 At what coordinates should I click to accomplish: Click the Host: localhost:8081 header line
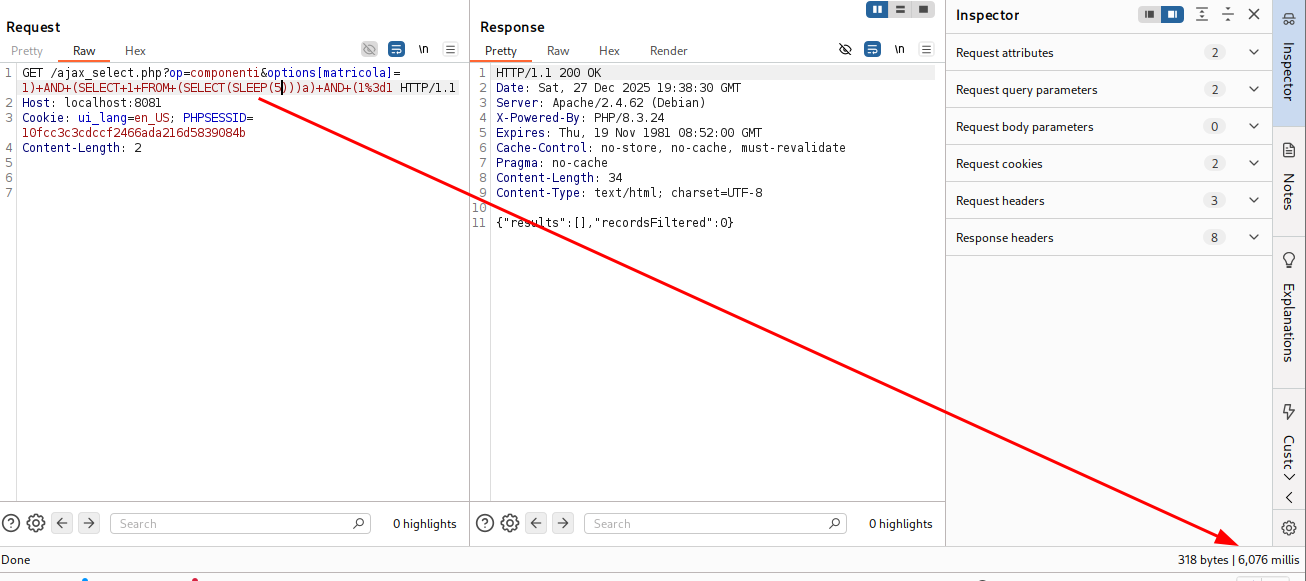tap(92, 103)
